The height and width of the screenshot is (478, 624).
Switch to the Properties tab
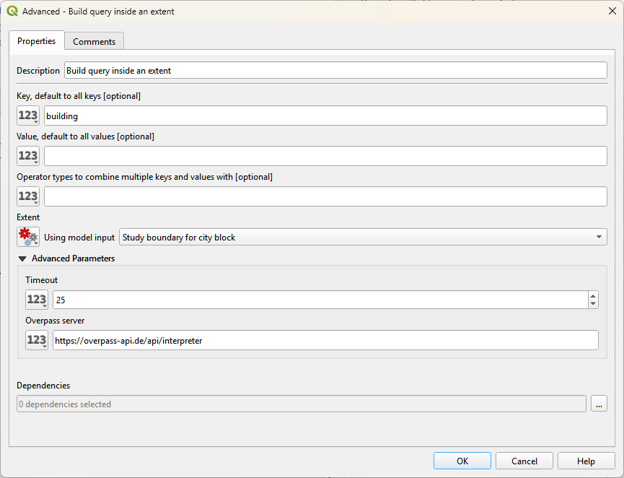[37, 41]
